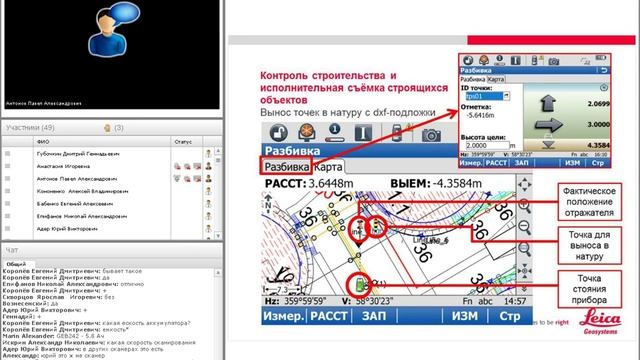Click the orange prism target icon in large toolbar
Viewport: 640px width, 360px height.
[307, 133]
